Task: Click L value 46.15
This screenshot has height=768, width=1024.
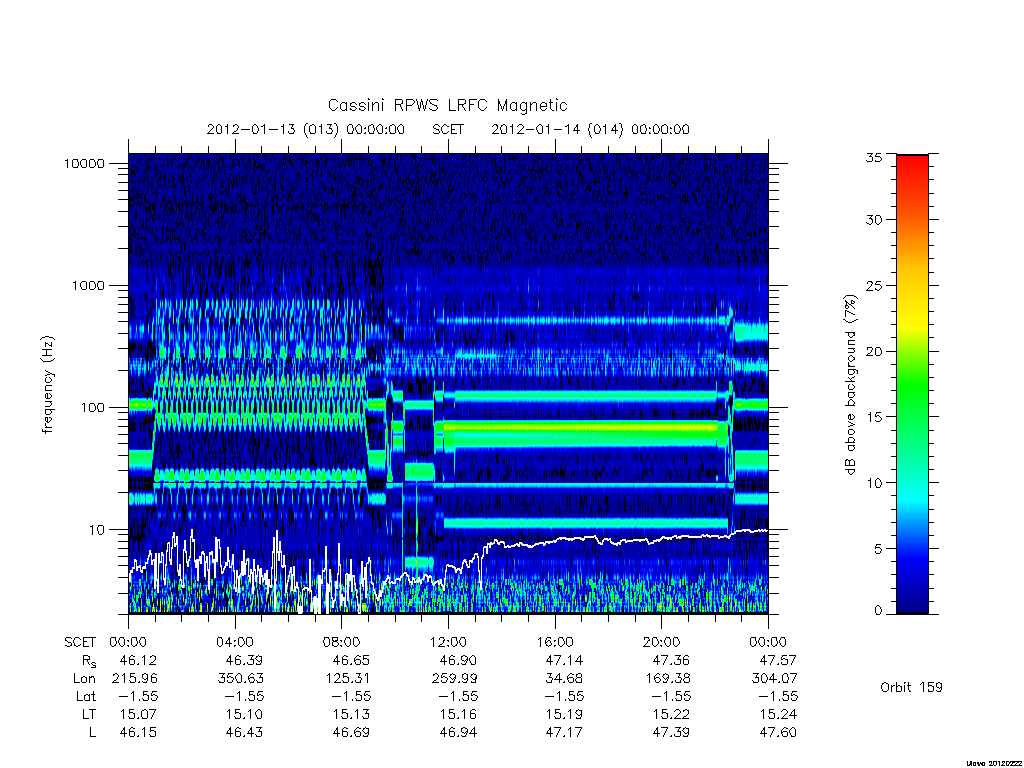Action: coord(138,732)
